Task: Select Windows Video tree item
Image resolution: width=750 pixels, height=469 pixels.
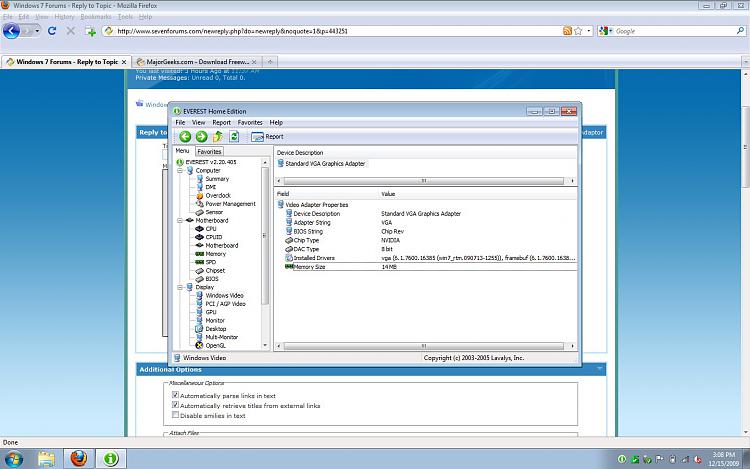Action: pyautogui.click(x=224, y=295)
